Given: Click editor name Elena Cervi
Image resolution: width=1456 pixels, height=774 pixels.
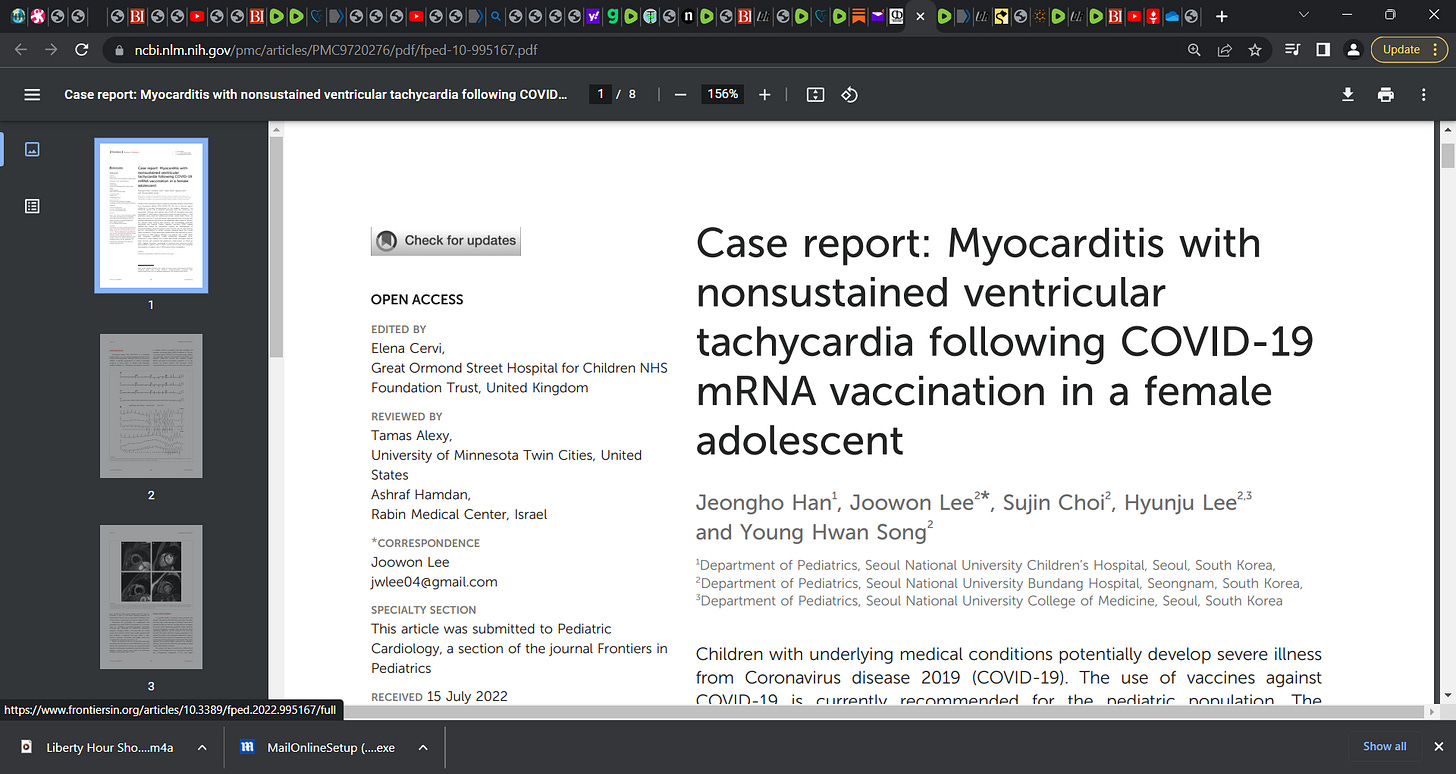Looking at the screenshot, I should tap(407, 348).
